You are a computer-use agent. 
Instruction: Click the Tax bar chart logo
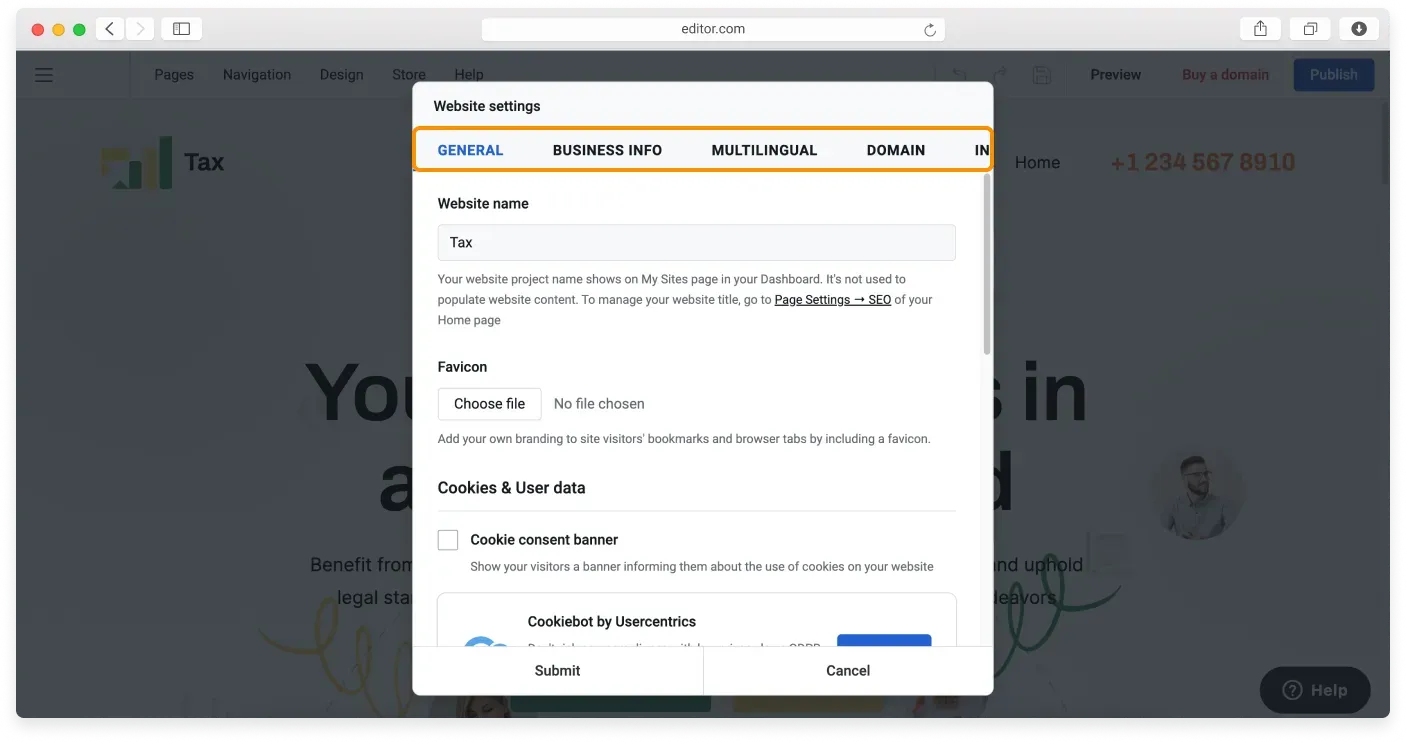coord(137,162)
